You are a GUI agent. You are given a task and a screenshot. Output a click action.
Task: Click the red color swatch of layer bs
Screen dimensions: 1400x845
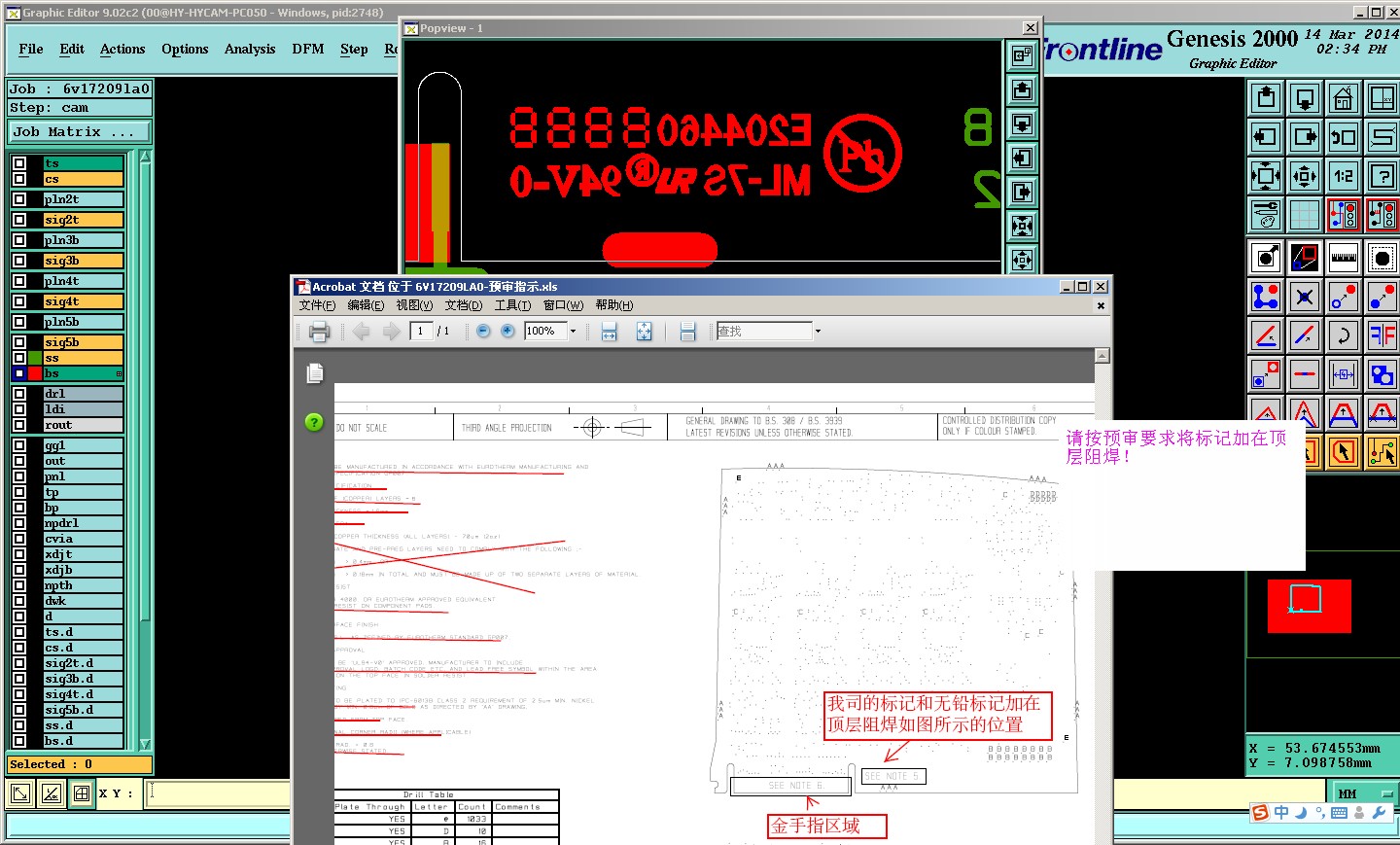click(36, 373)
